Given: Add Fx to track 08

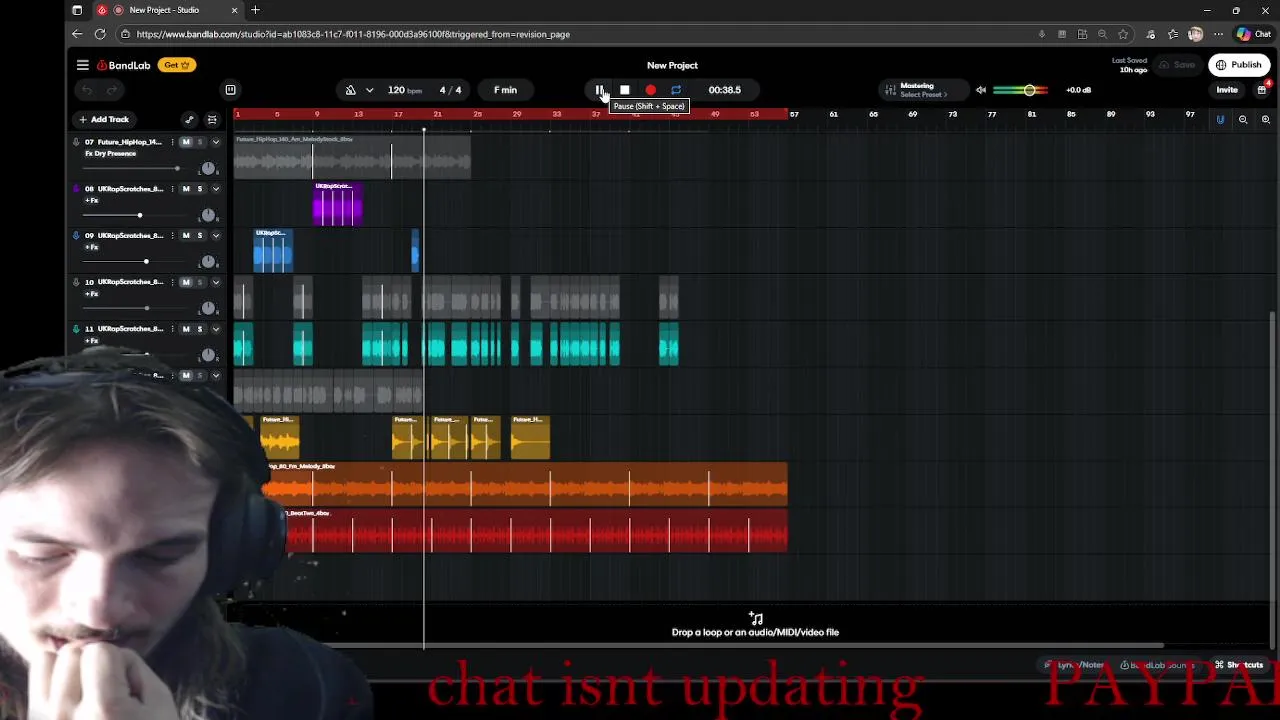Looking at the screenshot, I should (91, 201).
